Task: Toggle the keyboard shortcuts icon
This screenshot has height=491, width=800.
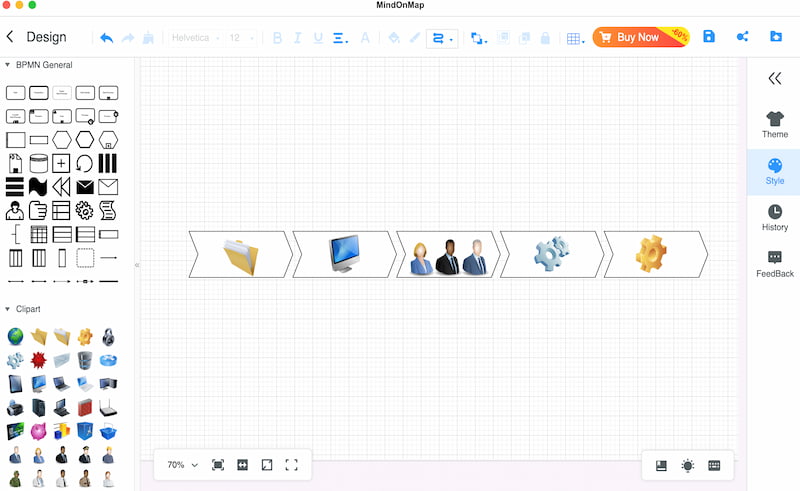Action: point(714,465)
